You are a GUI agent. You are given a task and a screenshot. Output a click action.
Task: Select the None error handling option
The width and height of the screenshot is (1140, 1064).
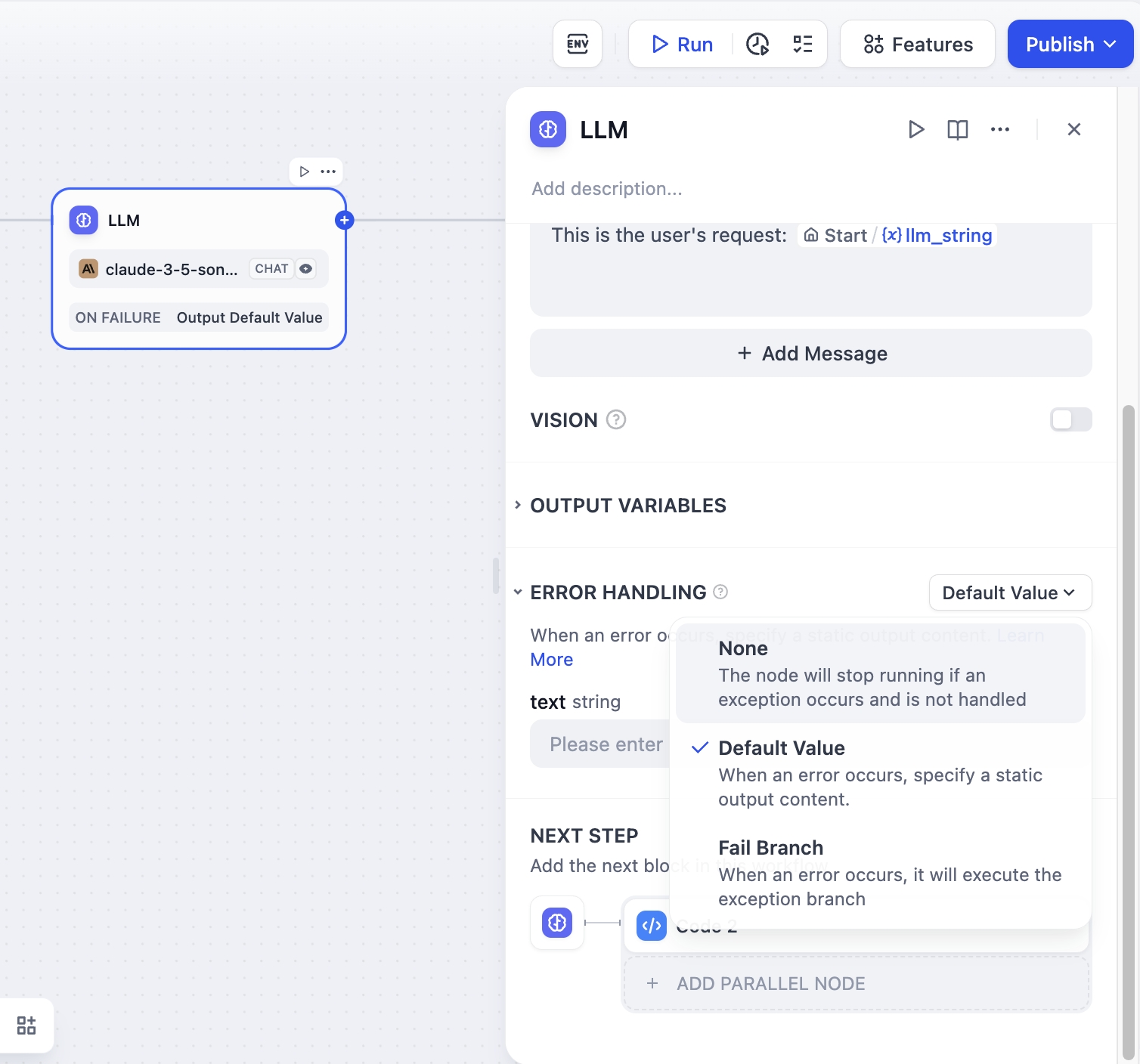point(880,673)
